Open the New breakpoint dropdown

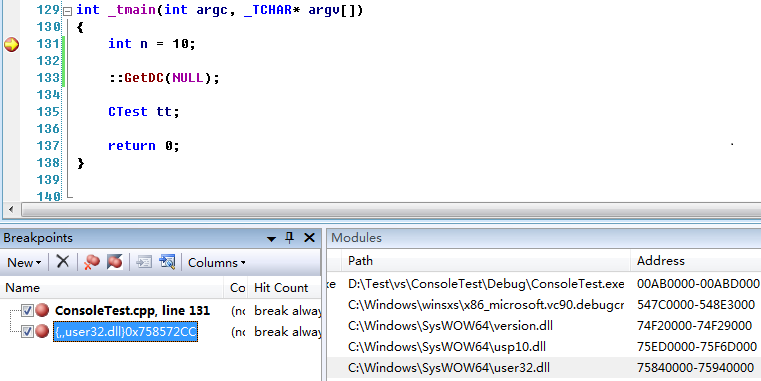(x=24, y=263)
